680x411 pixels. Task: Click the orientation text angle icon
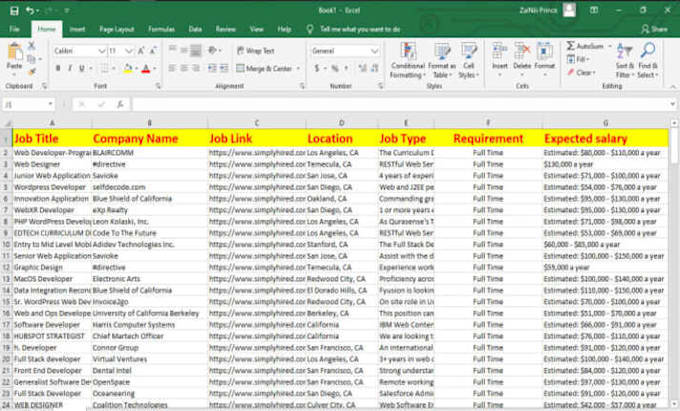pos(212,51)
